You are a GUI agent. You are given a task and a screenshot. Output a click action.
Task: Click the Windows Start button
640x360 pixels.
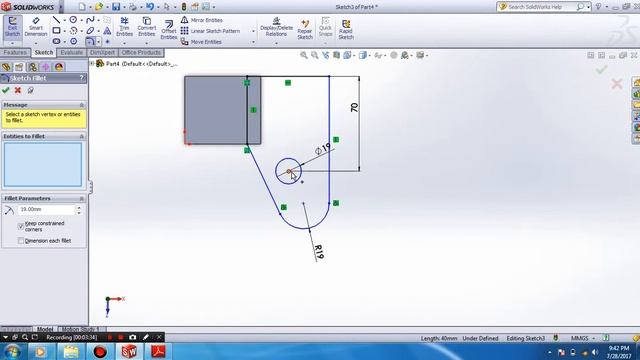pos(12,351)
